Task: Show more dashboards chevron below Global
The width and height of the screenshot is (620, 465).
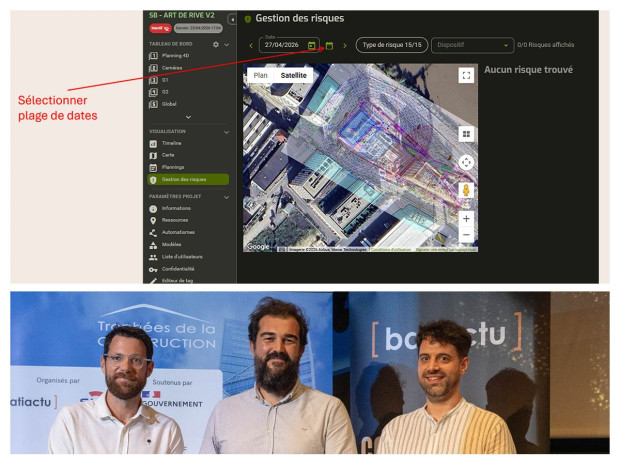Action: (188, 117)
